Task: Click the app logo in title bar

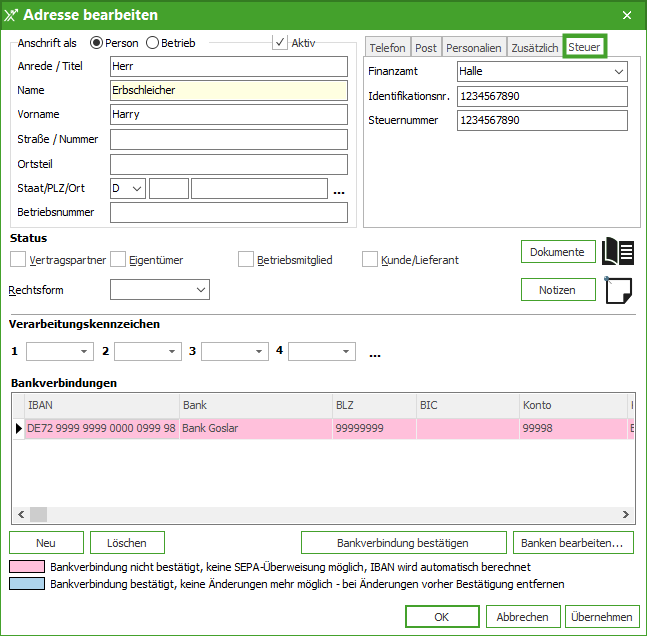Action: point(11,15)
